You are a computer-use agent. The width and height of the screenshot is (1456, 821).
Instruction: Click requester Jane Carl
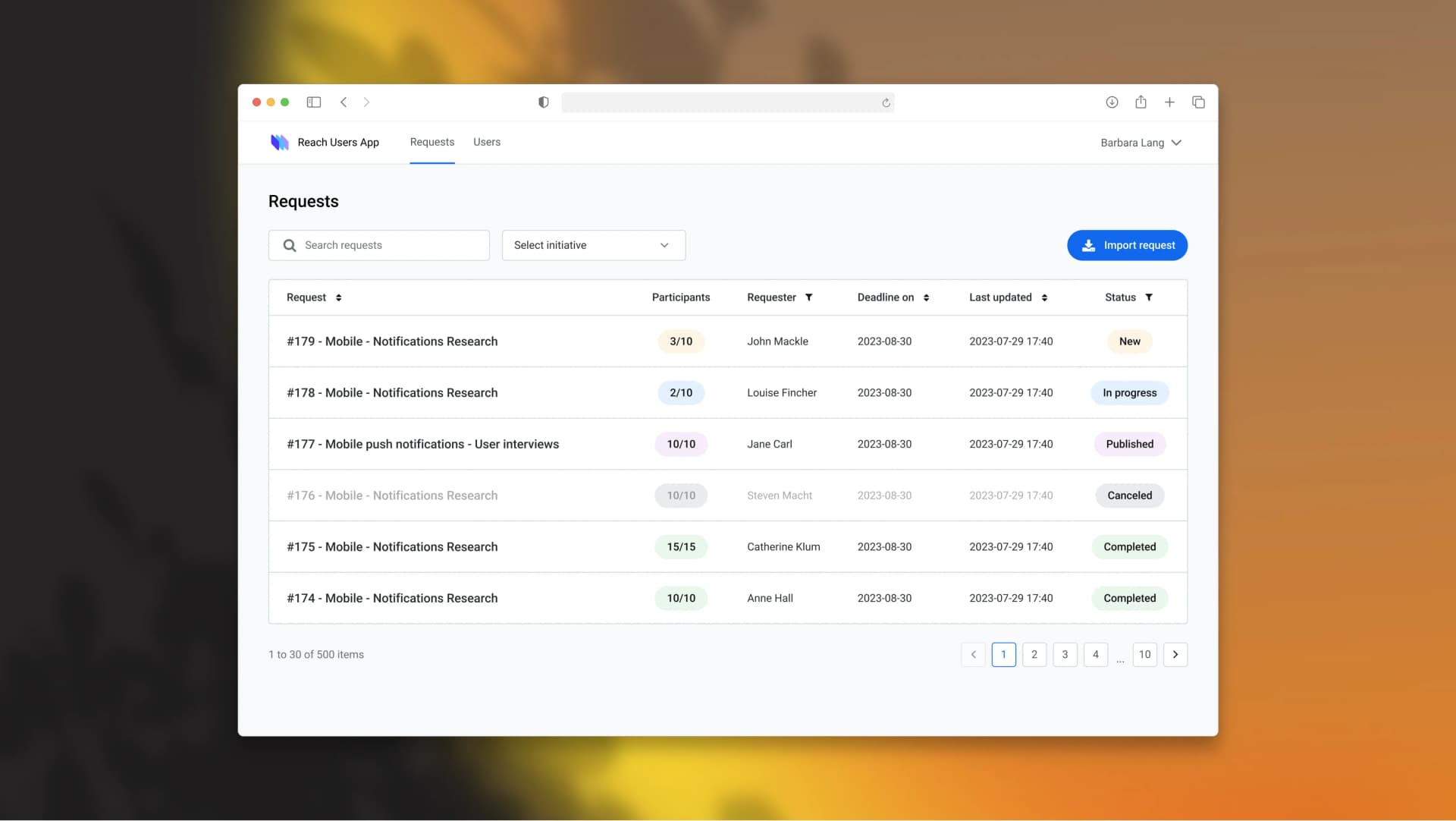click(x=770, y=445)
